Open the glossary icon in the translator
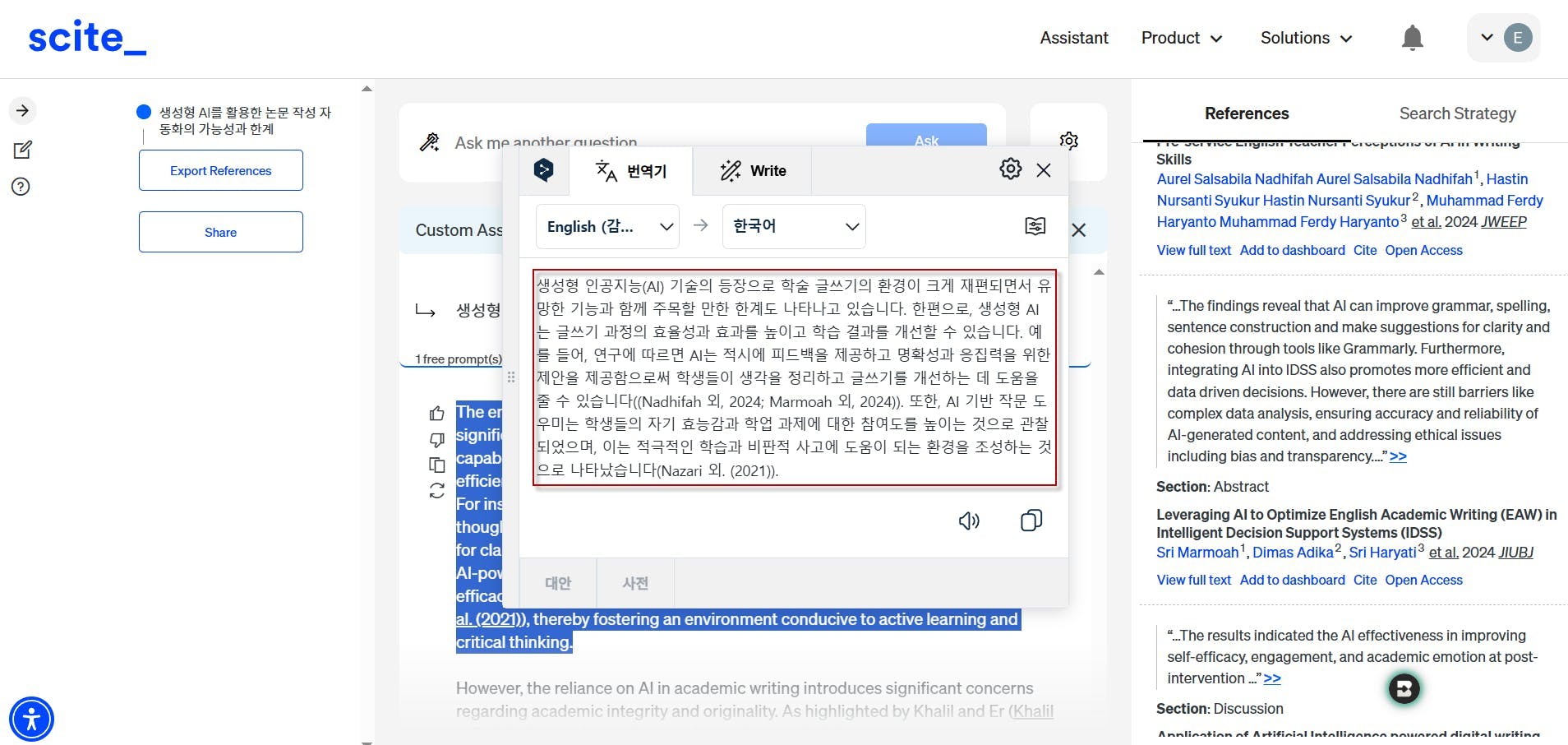Image resolution: width=1568 pixels, height=745 pixels. (x=1035, y=226)
